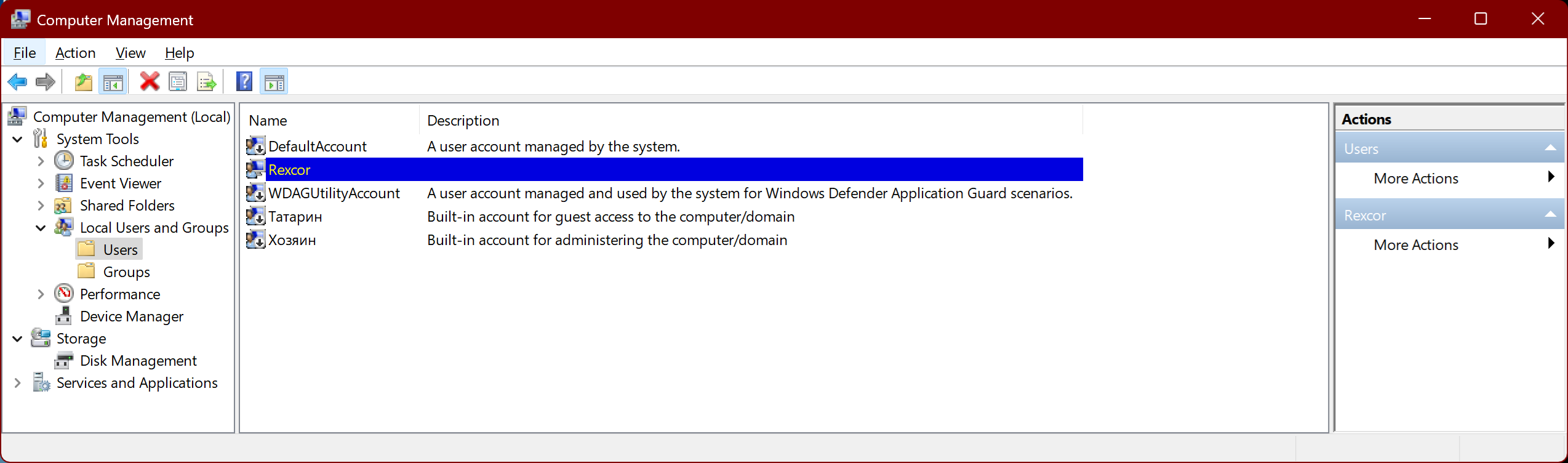Click 'A user account managed by the system.' text
The image size is (1568, 463).
pyautogui.click(x=554, y=146)
